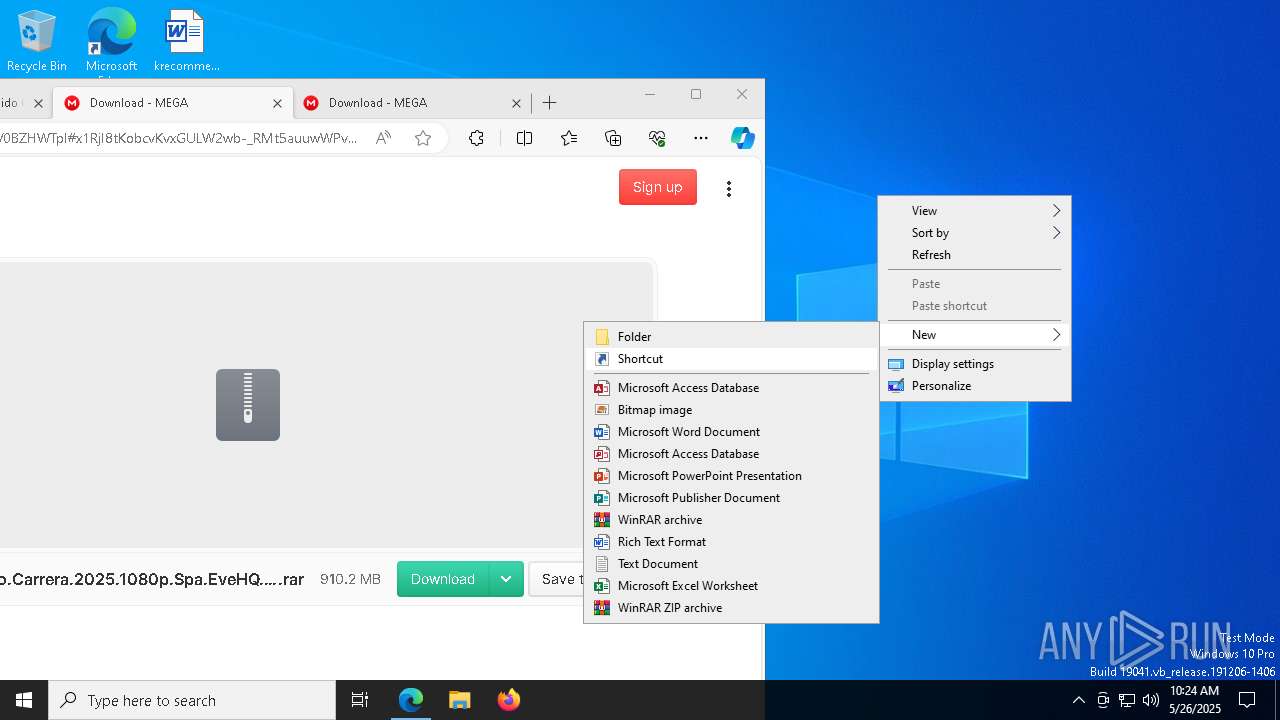Create a new Microsoft Word Document
Screen dimensions: 1280x720
731,431
